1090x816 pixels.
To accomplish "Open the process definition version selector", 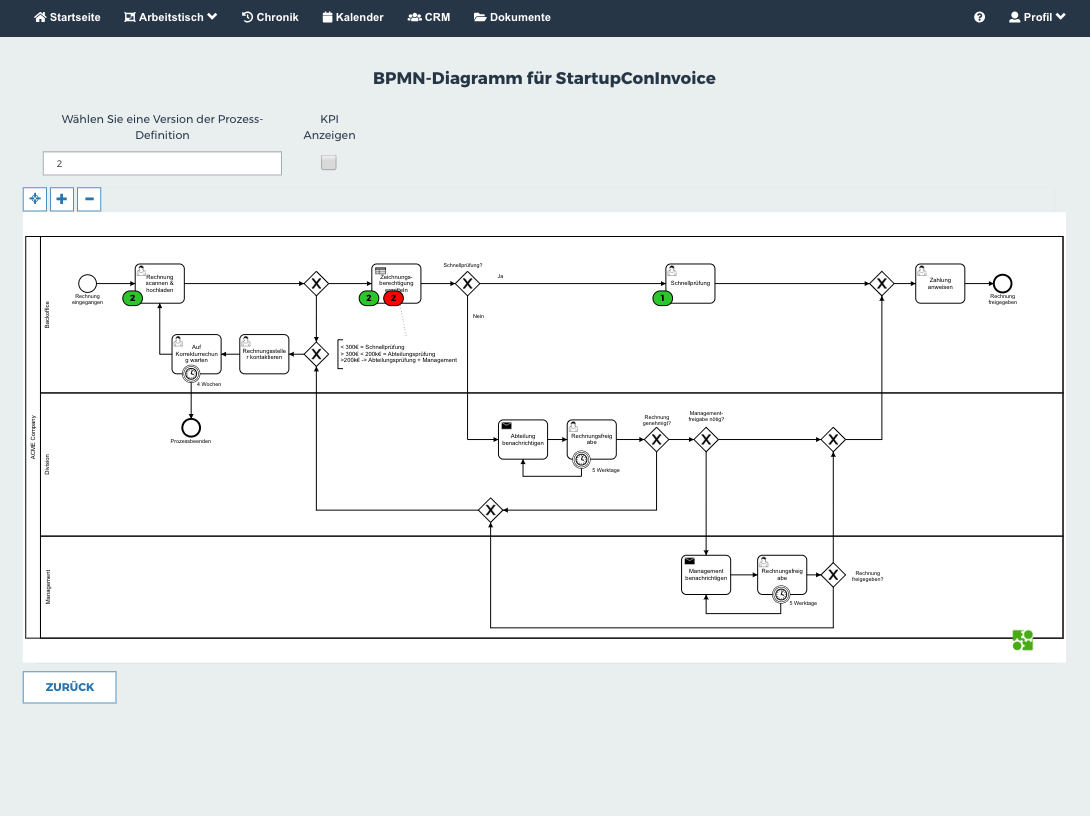I will tap(162, 163).
